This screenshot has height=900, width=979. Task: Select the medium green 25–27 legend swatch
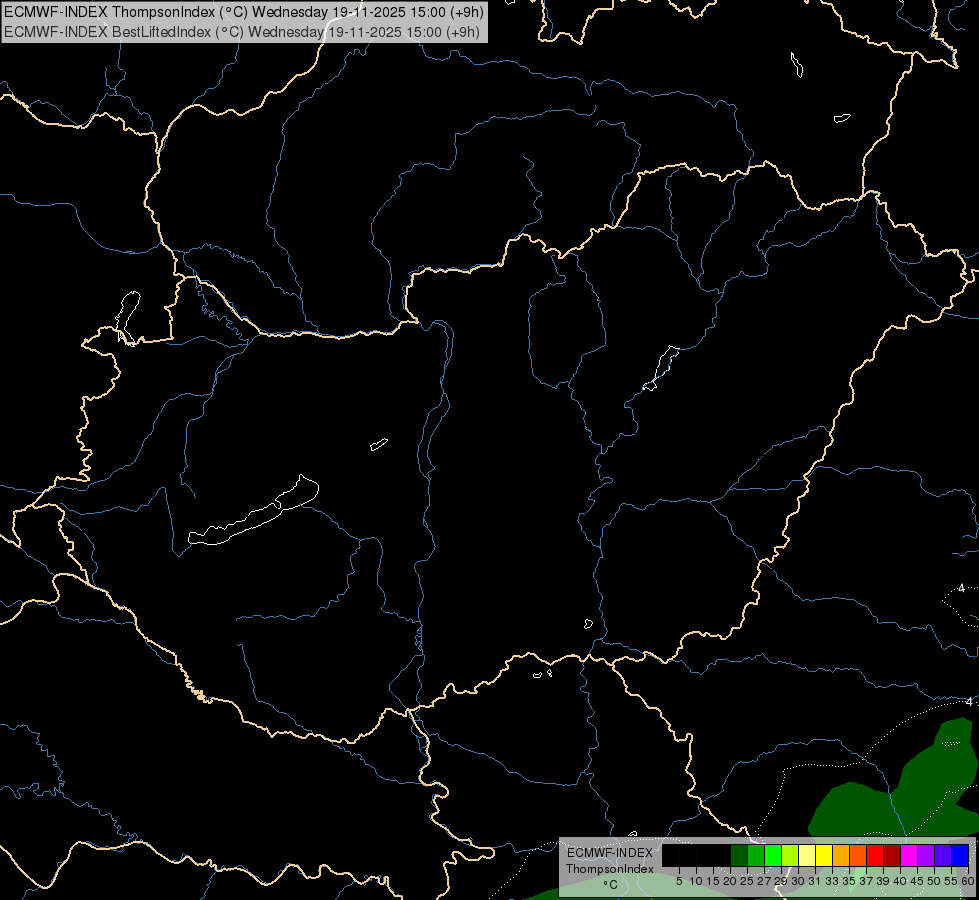(756, 855)
